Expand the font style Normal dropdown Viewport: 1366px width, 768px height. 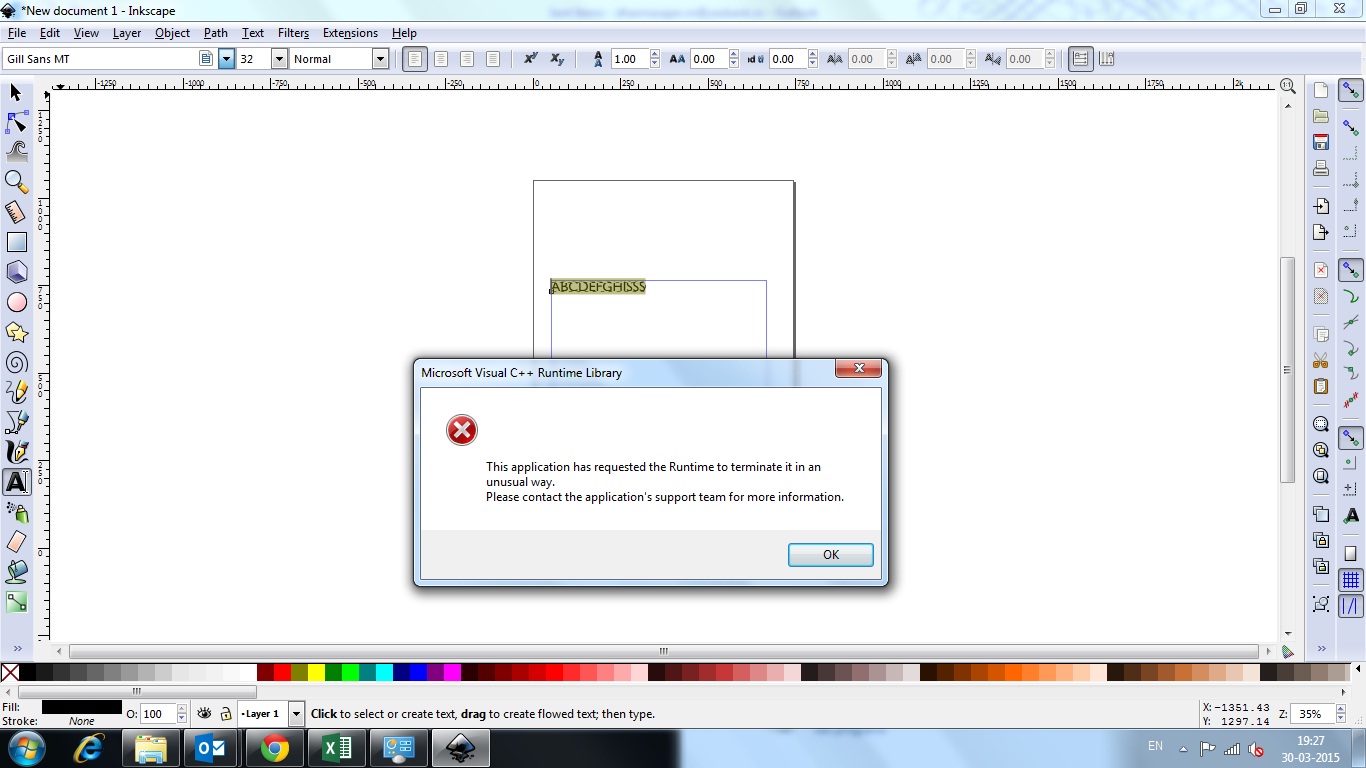[380, 59]
